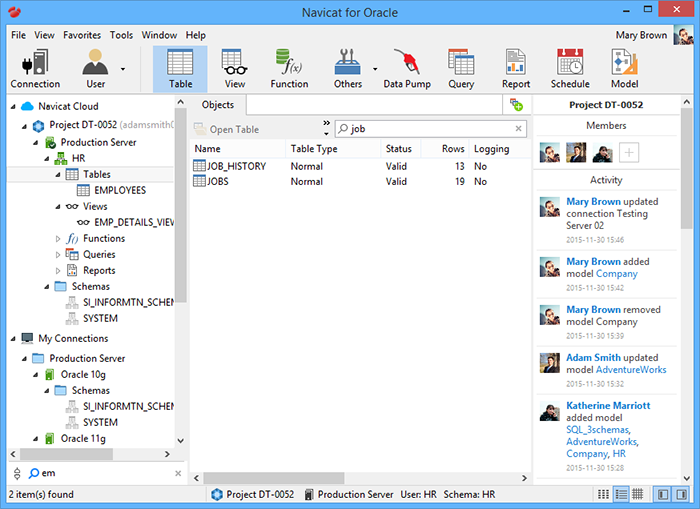Click into the 'job' object search field

tap(430, 129)
